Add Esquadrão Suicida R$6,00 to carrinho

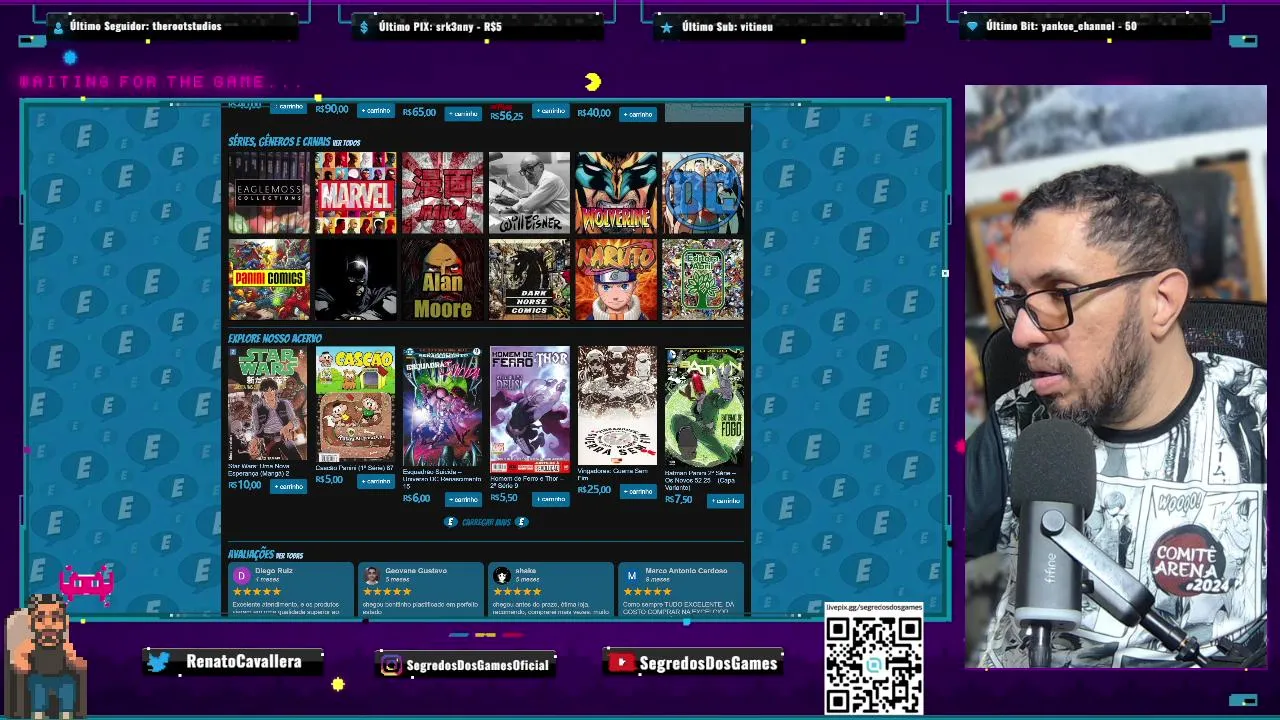point(462,499)
